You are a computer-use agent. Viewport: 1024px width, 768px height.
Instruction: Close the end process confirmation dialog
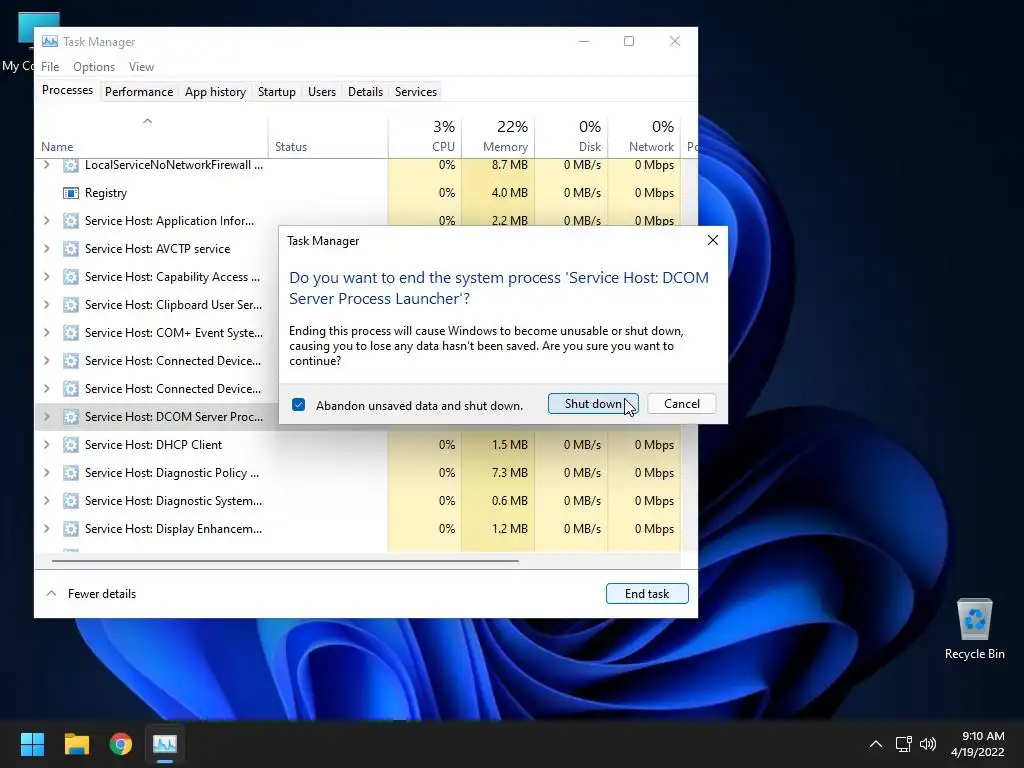point(712,240)
